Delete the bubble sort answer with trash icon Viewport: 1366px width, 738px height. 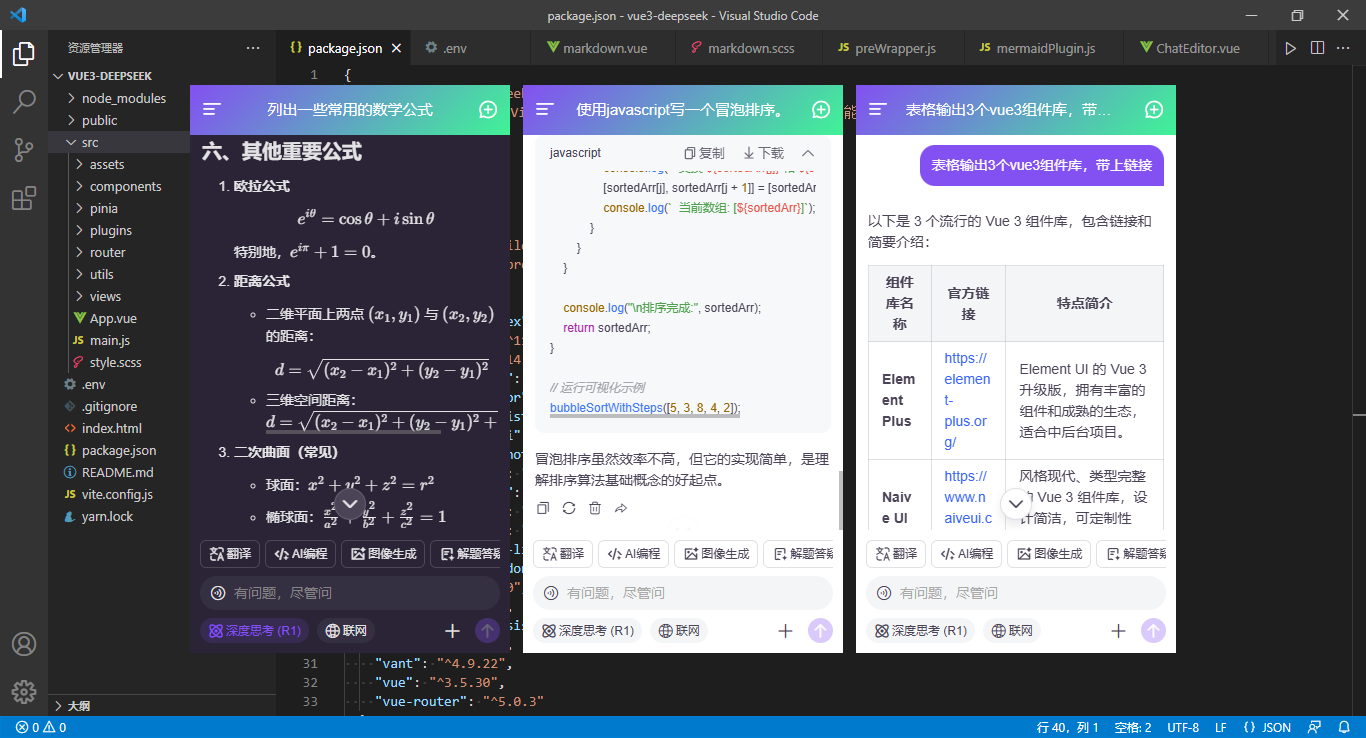pos(595,508)
